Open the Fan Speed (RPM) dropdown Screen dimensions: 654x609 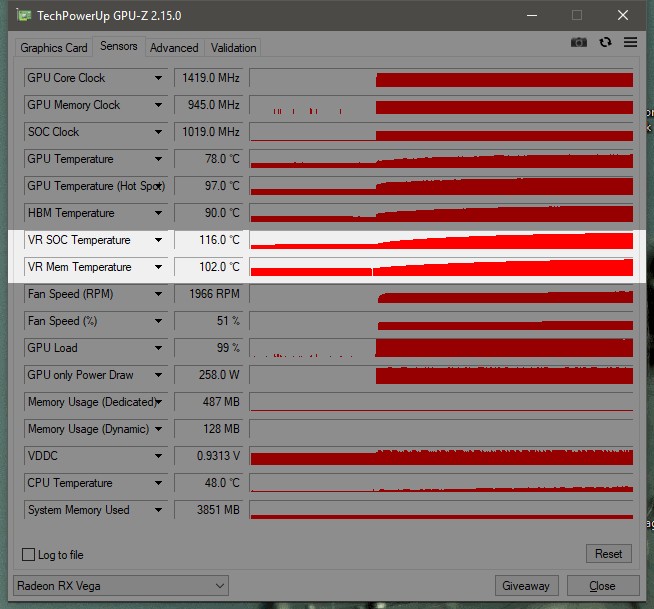coord(158,294)
